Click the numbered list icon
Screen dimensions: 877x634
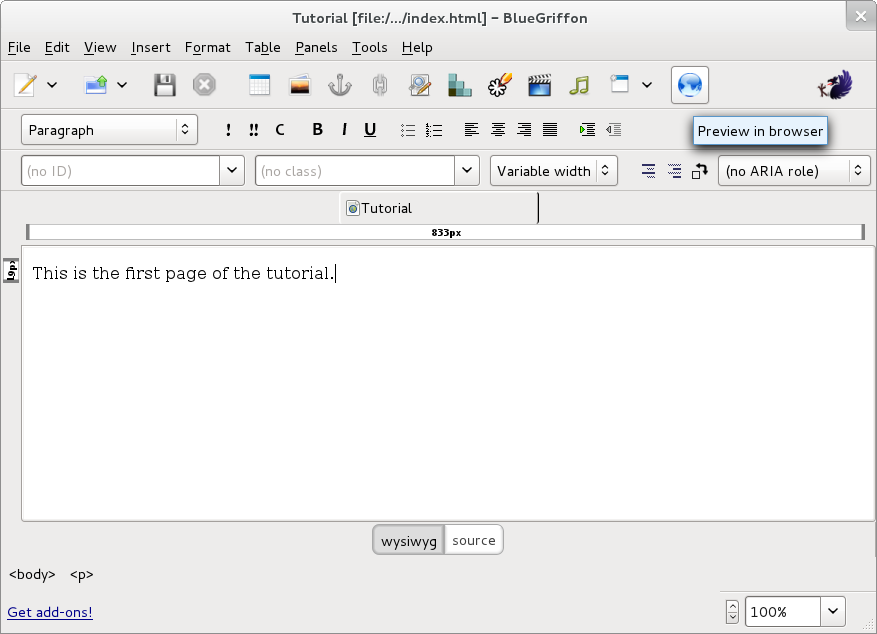[434, 130]
